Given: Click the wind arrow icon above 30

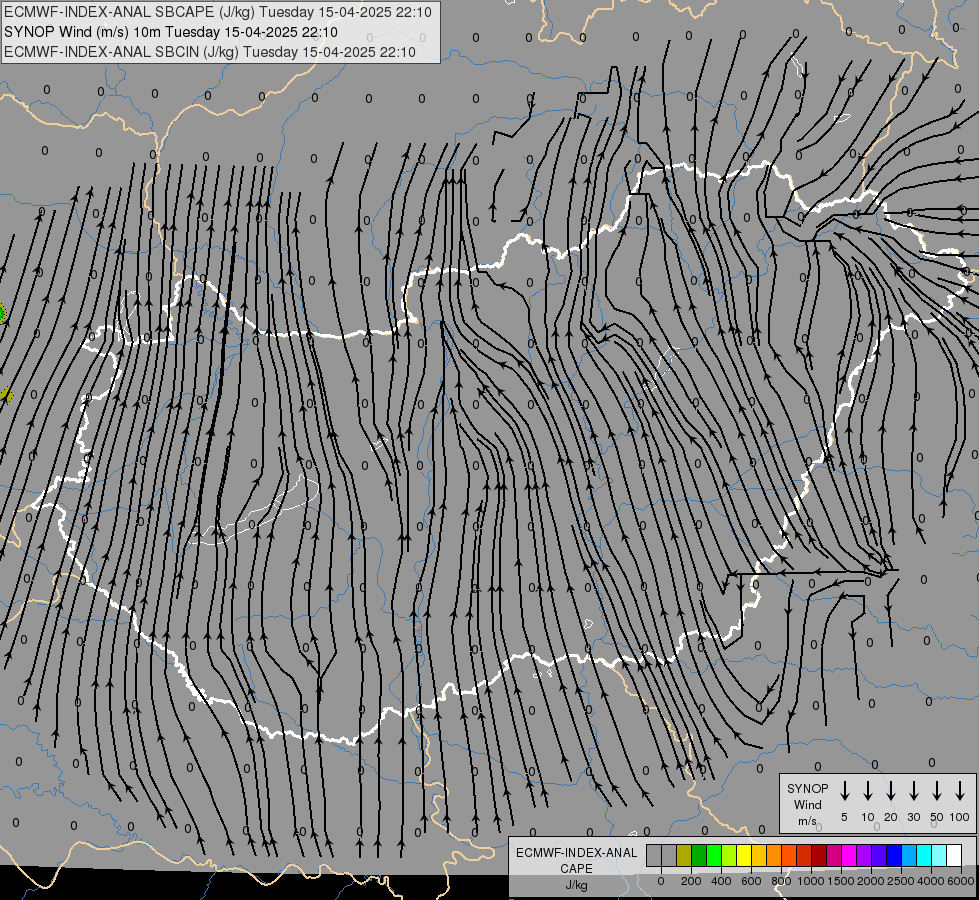Looking at the screenshot, I should pyautogui.click(x=913, y=791).
